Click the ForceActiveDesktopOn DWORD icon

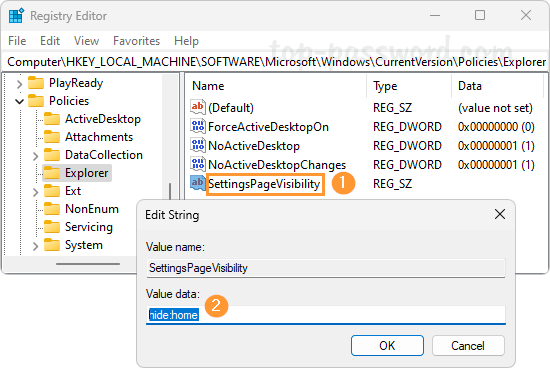pos(197,126)
